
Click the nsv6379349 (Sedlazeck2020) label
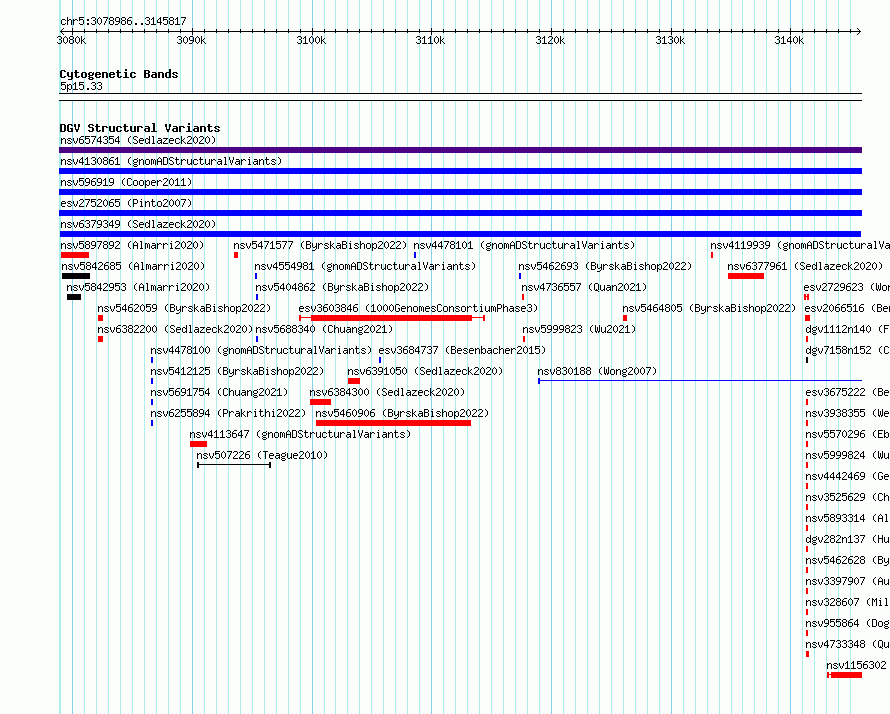pyautogui.click(x=138, y=224)
